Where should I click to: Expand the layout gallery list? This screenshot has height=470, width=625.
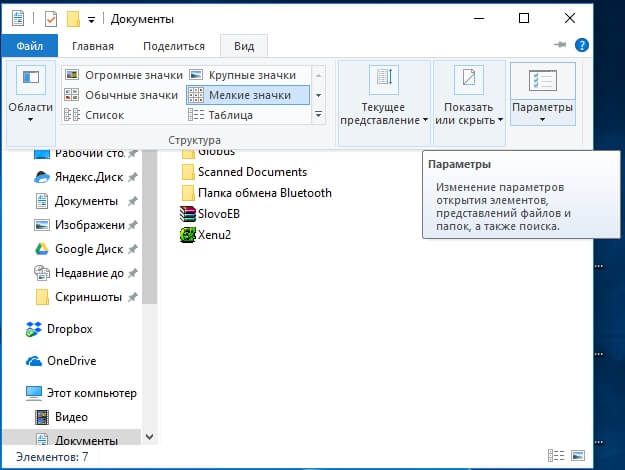(318, 115)
